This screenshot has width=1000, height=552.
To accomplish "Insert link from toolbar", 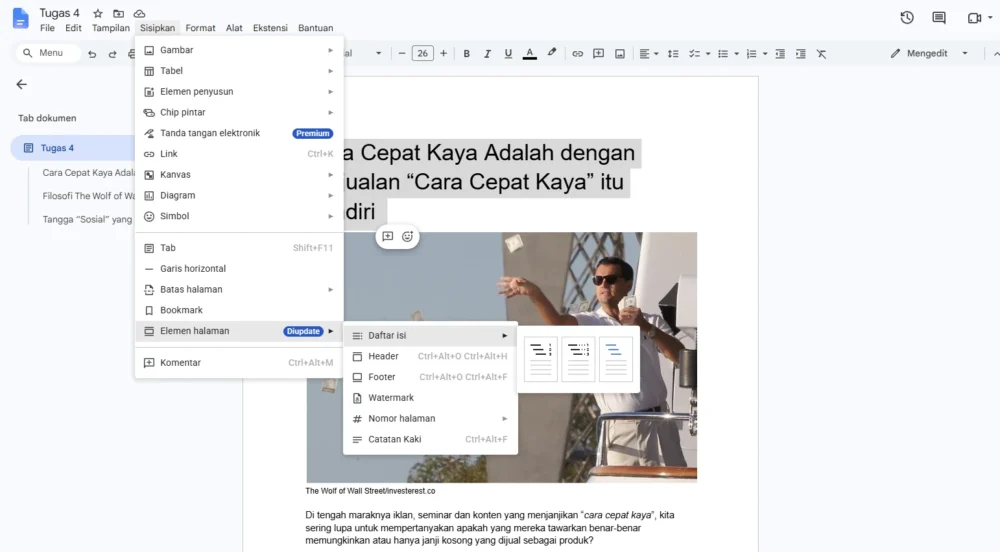I will [x=577, y=54].
